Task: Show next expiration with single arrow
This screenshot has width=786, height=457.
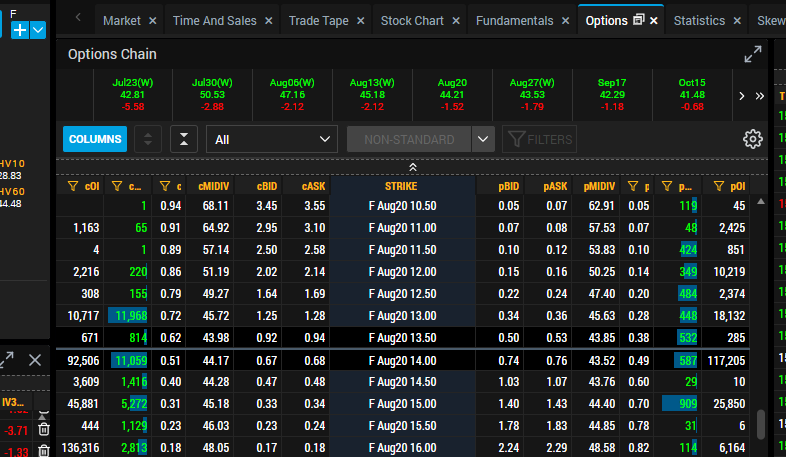Action: [x=742, y=96]
